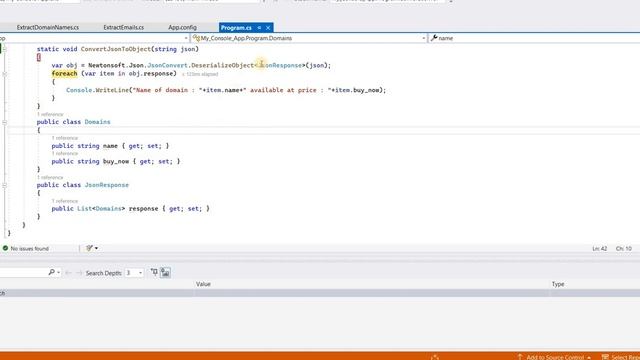Expand the project scope dropdown arrow

click(186, 38)
